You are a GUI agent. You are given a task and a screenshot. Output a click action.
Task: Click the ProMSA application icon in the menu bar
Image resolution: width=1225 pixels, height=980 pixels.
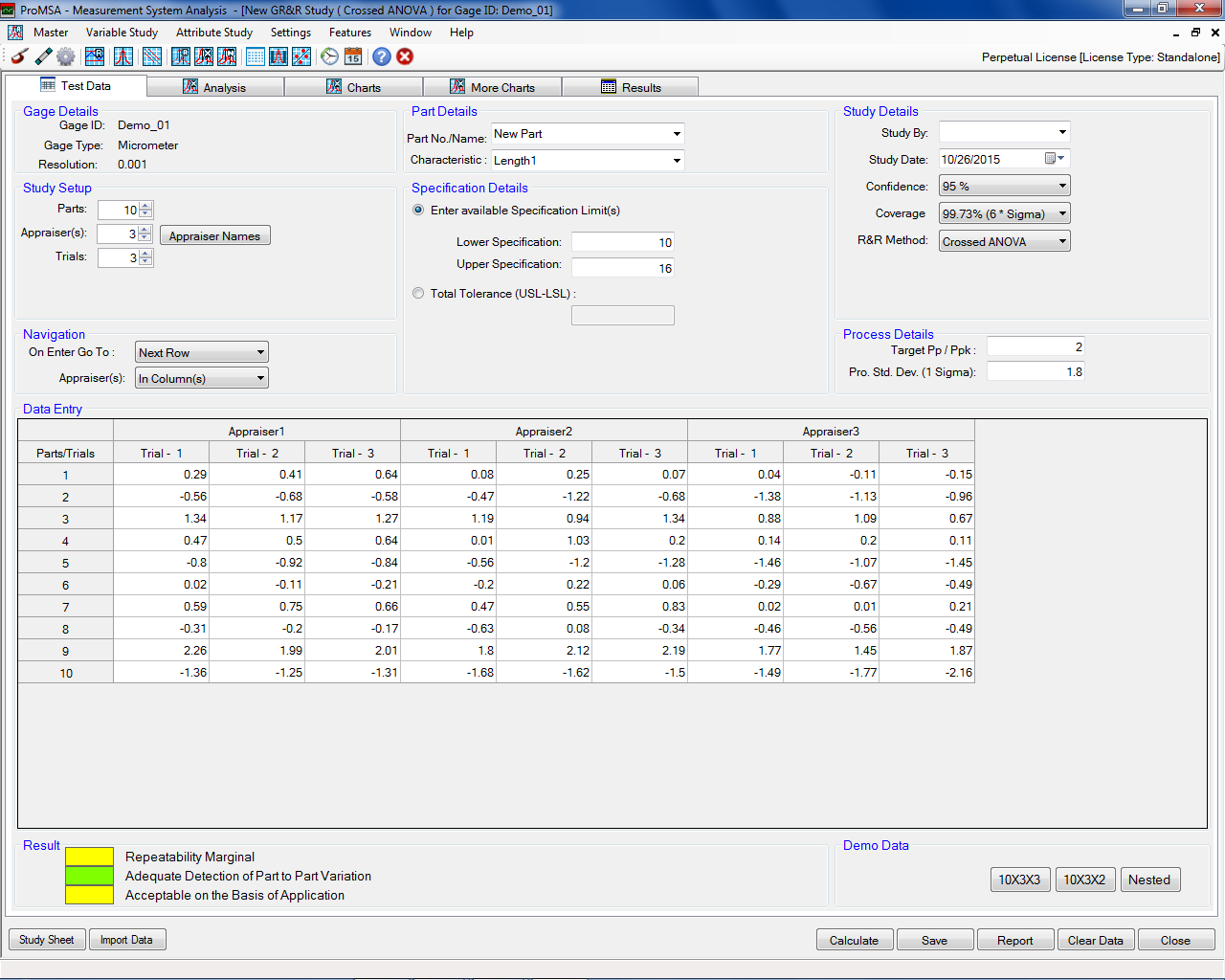point(15,32)
